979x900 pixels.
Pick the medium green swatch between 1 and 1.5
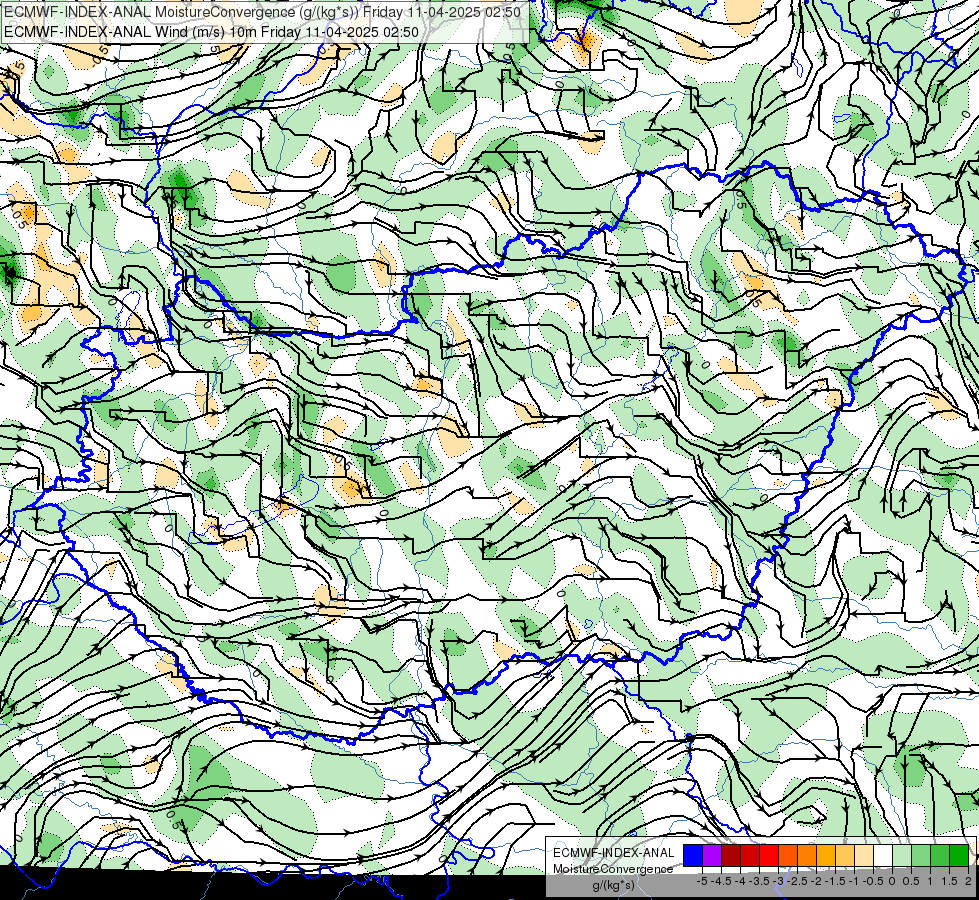940,855
